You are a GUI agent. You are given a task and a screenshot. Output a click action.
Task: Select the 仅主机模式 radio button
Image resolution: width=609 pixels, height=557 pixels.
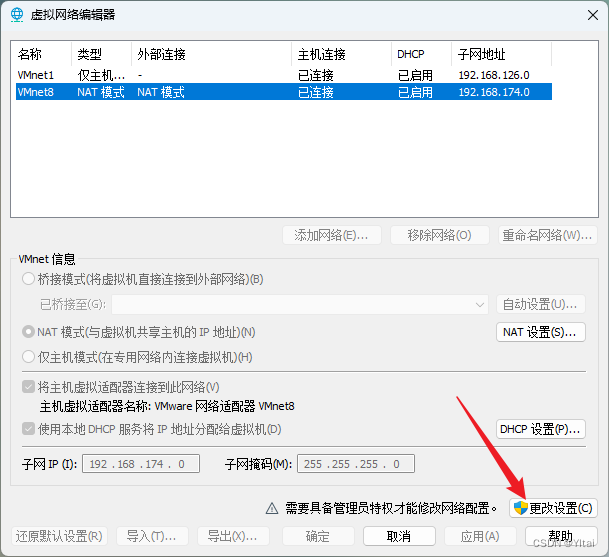(x=28, y=357)
